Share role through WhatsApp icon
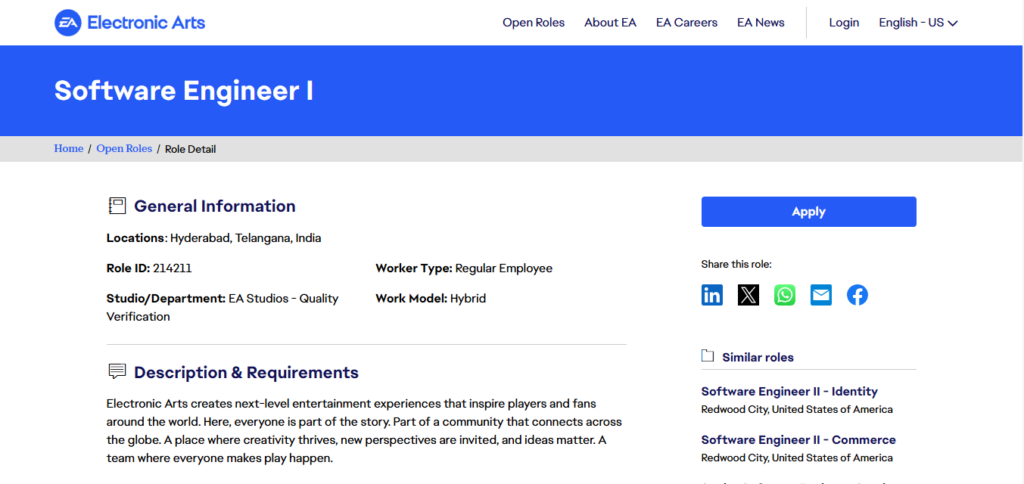The height and width of the screenshot is (484, 1024). click(785, 295)
